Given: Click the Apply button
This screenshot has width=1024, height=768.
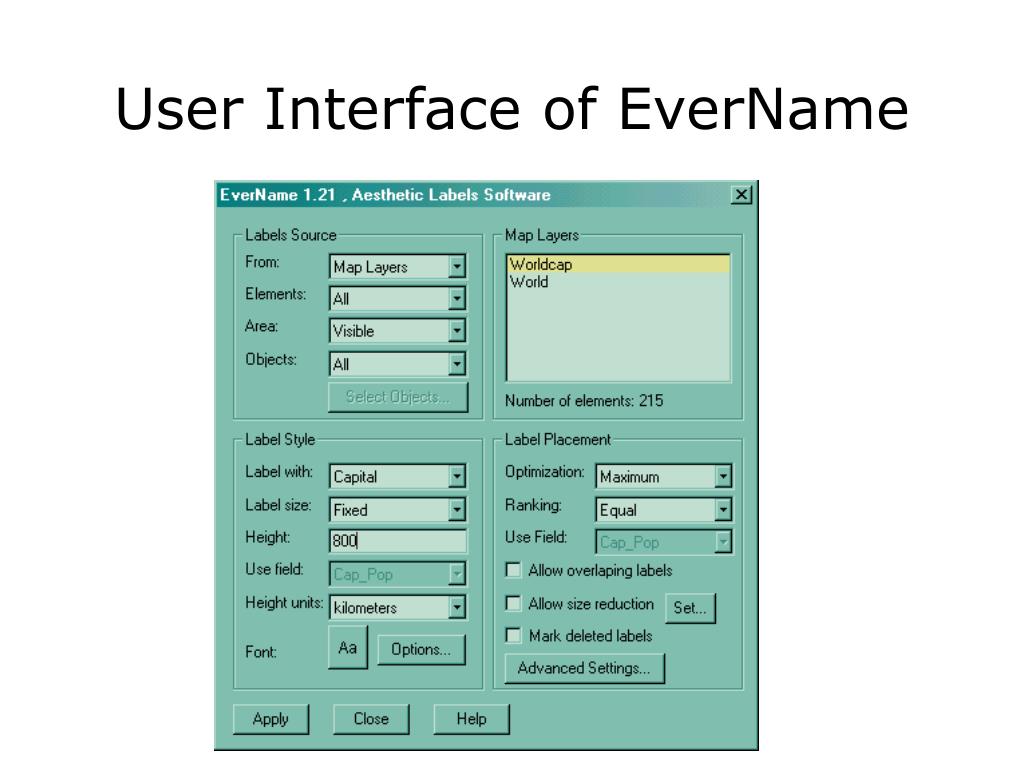Looking at the screenshot, I should pyautogui.click(x=271, y=719).
